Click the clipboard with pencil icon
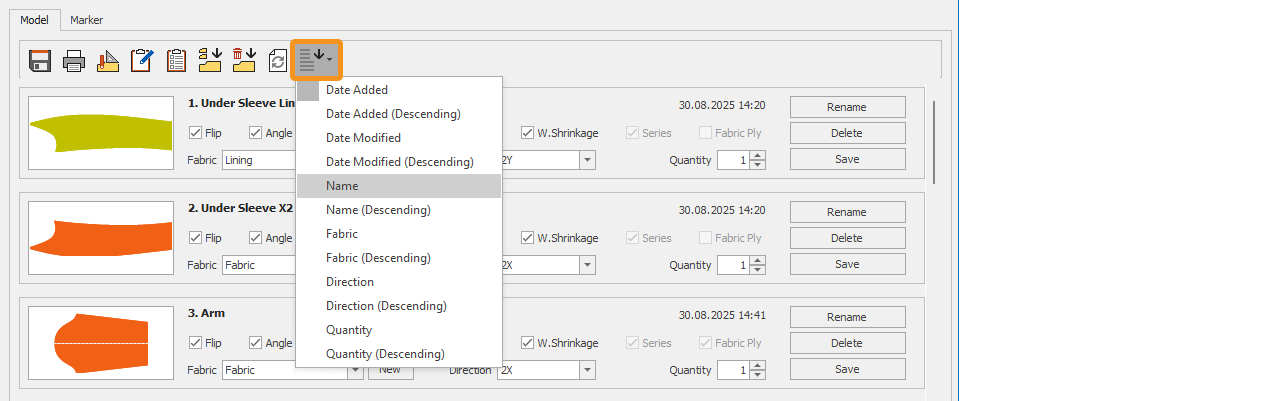Screen dimensions: 1270x401 [x=142, y=61]
